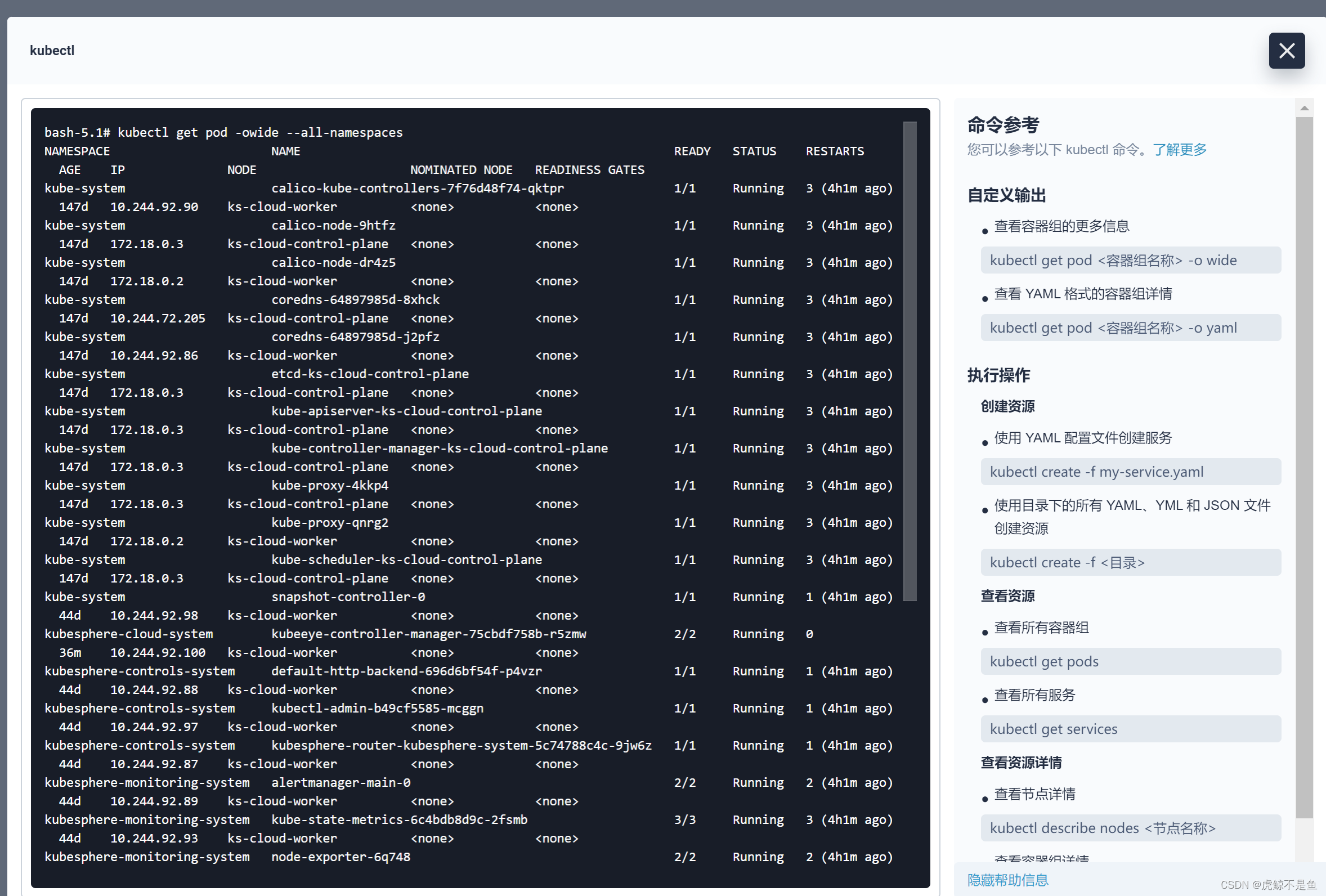Select the 'kubectl describe nodes <节点名称>' command
Viewport: 1326px width, 896px height.
[1130, 827]
